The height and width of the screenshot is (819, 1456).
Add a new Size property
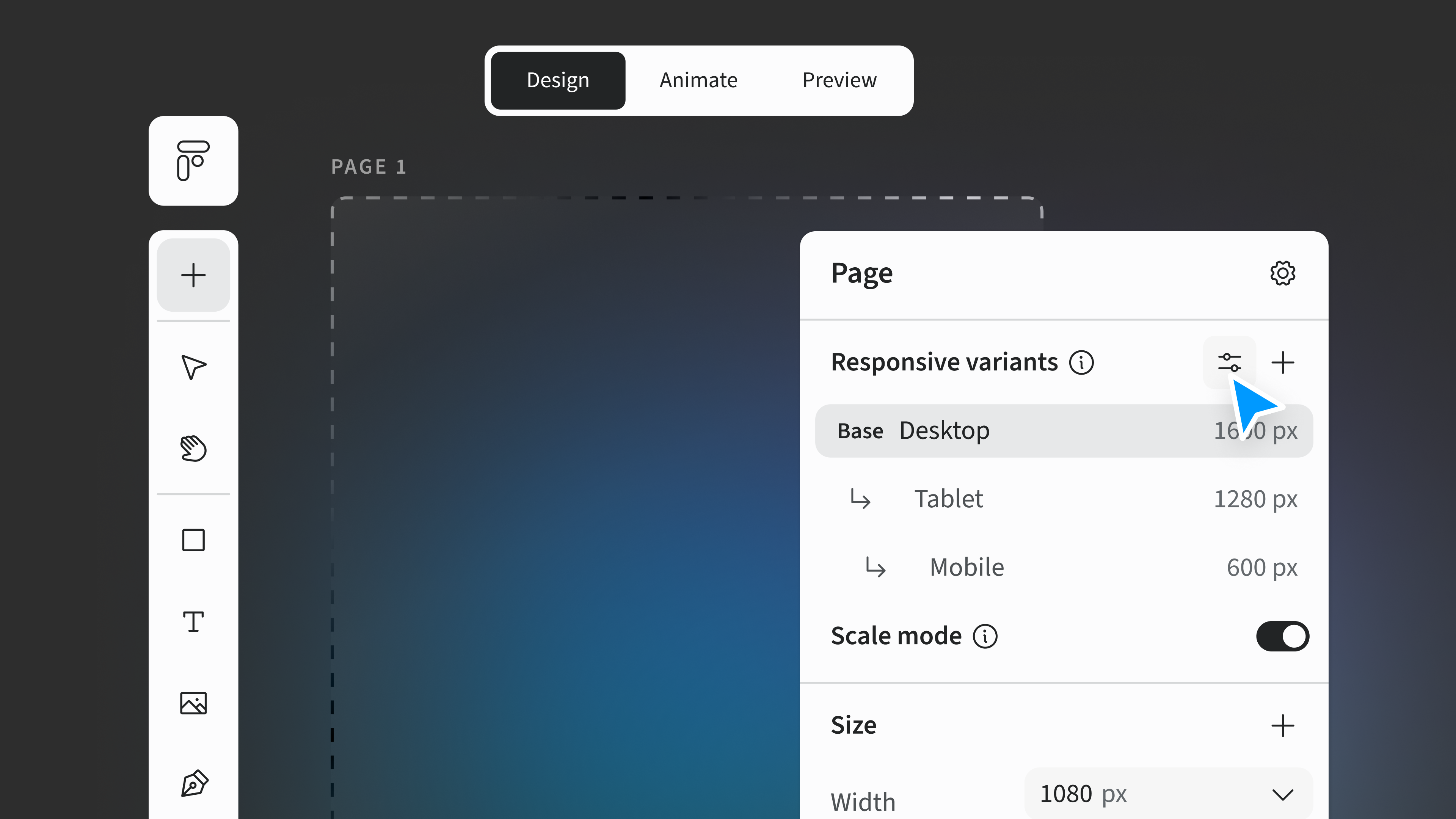point(1282,726)
